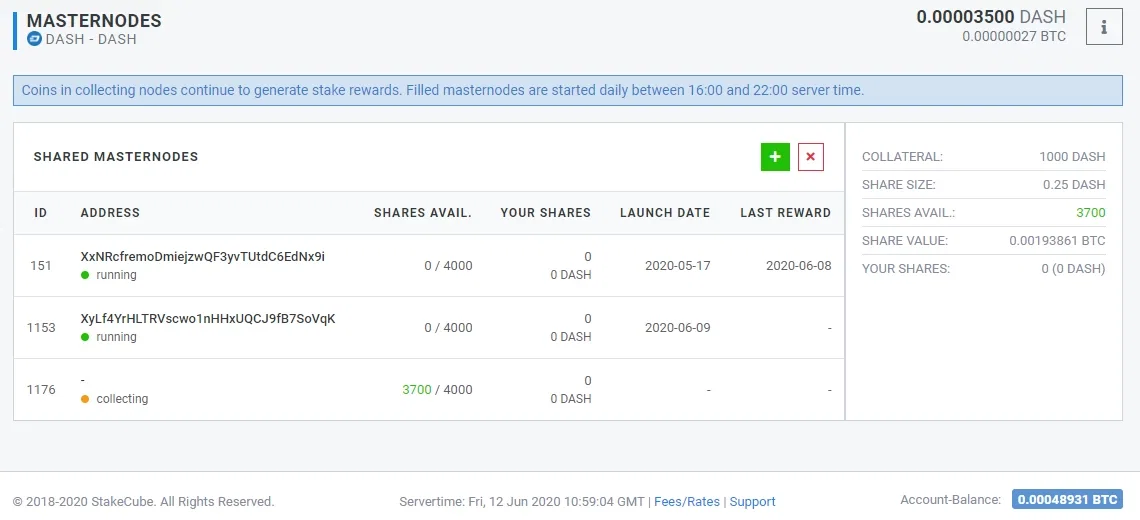The height and width of the screenshot is (520, 1140).
Task: Click green running status dot for node 1153
Action: [85, 337]
